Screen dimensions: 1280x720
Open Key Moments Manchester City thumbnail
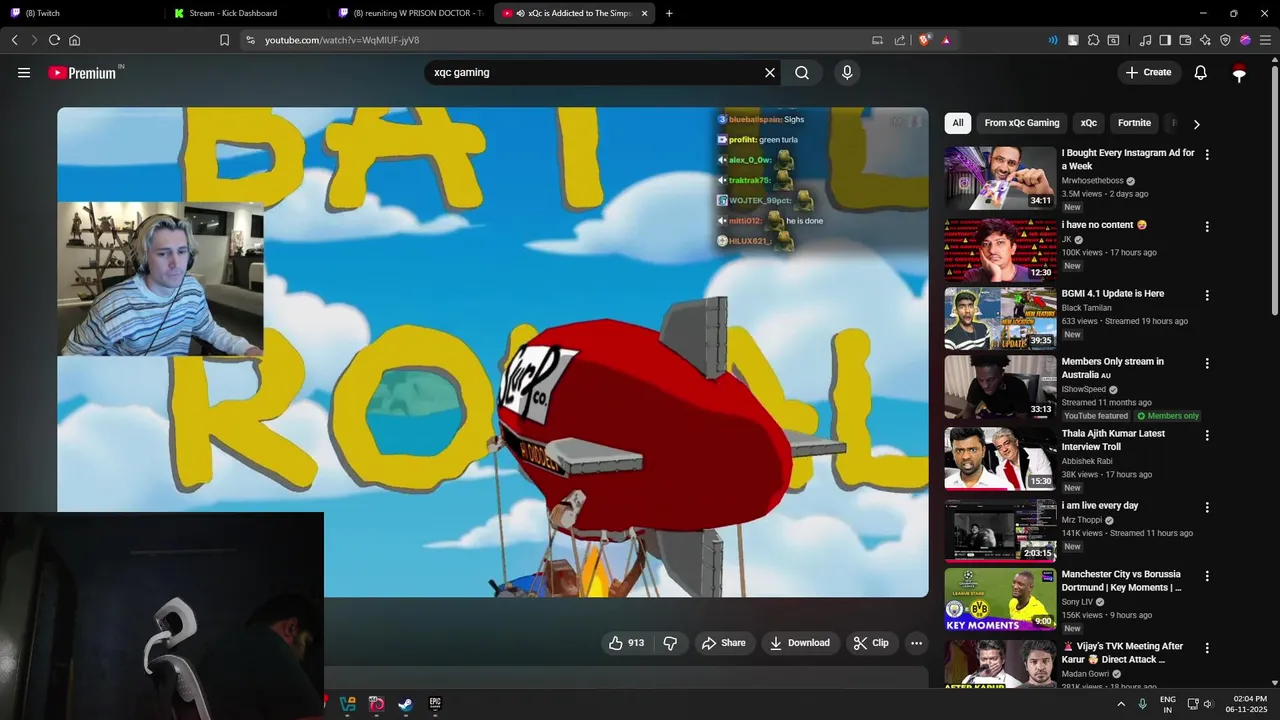point(1000,600)
